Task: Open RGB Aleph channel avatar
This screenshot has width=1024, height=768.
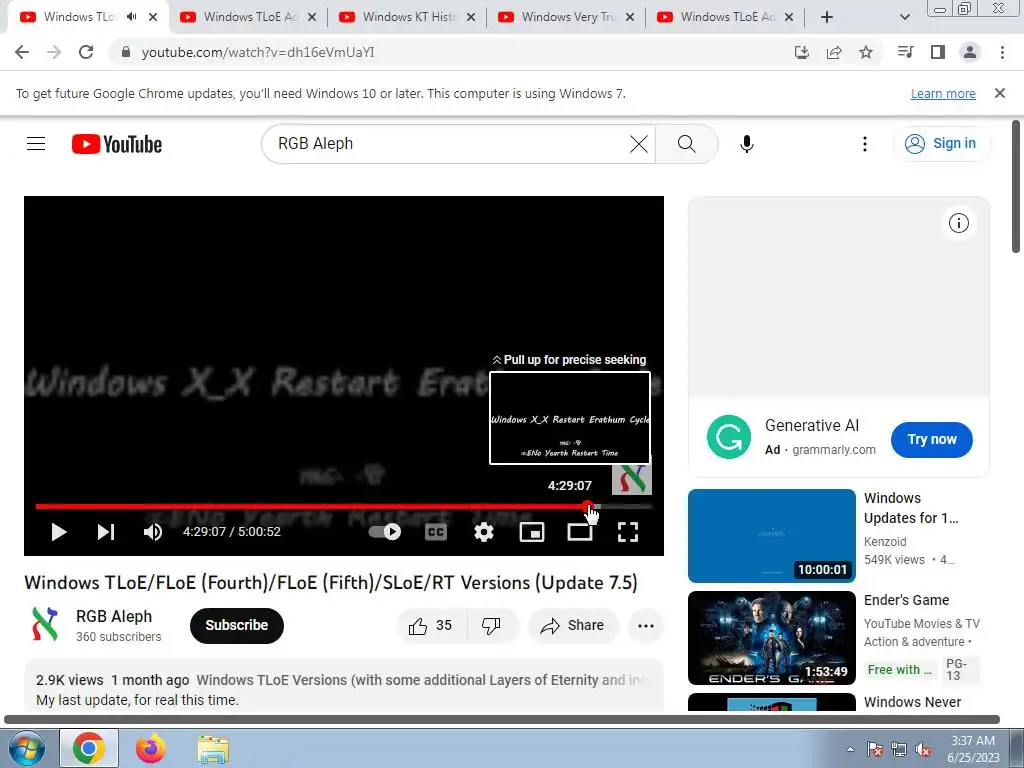Action: (45, 624)
